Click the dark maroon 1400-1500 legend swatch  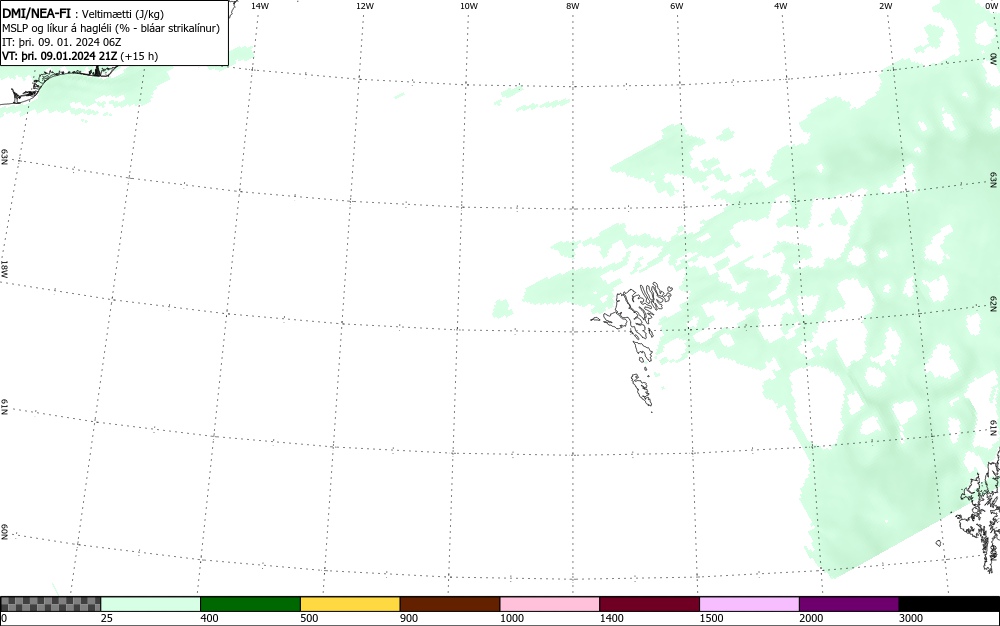point(649,604)
